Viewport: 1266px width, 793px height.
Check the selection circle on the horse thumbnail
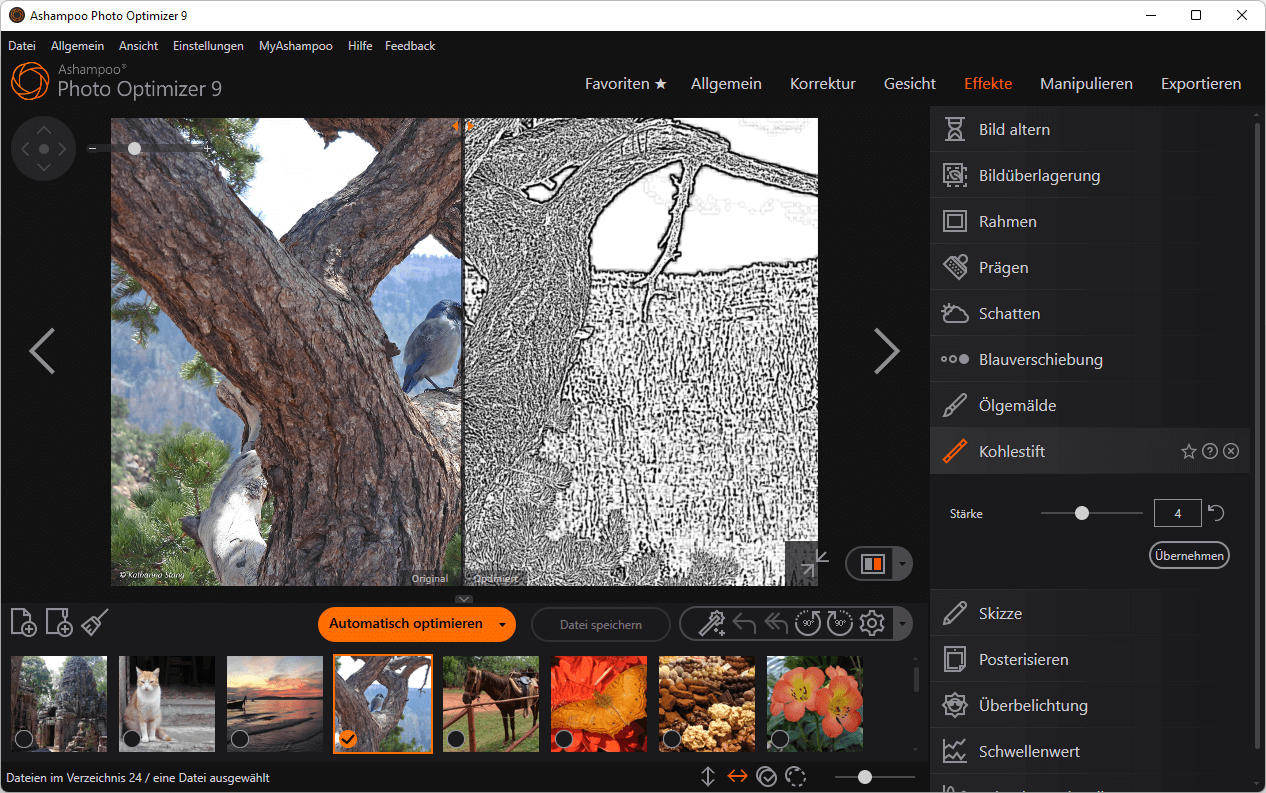[x=456, y=739]
